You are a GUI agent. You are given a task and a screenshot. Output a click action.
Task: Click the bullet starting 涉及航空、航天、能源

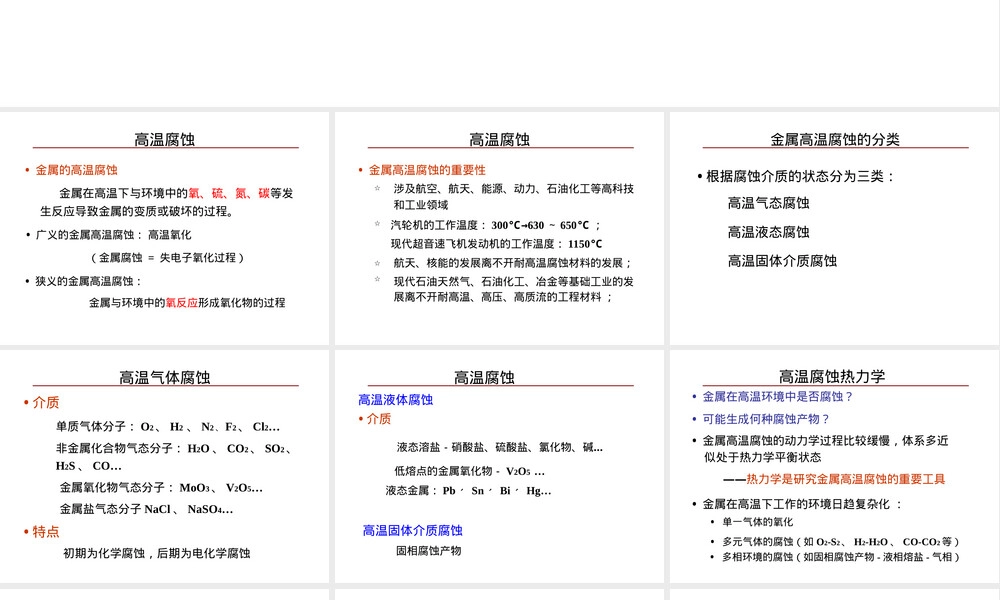coord(513,196)
